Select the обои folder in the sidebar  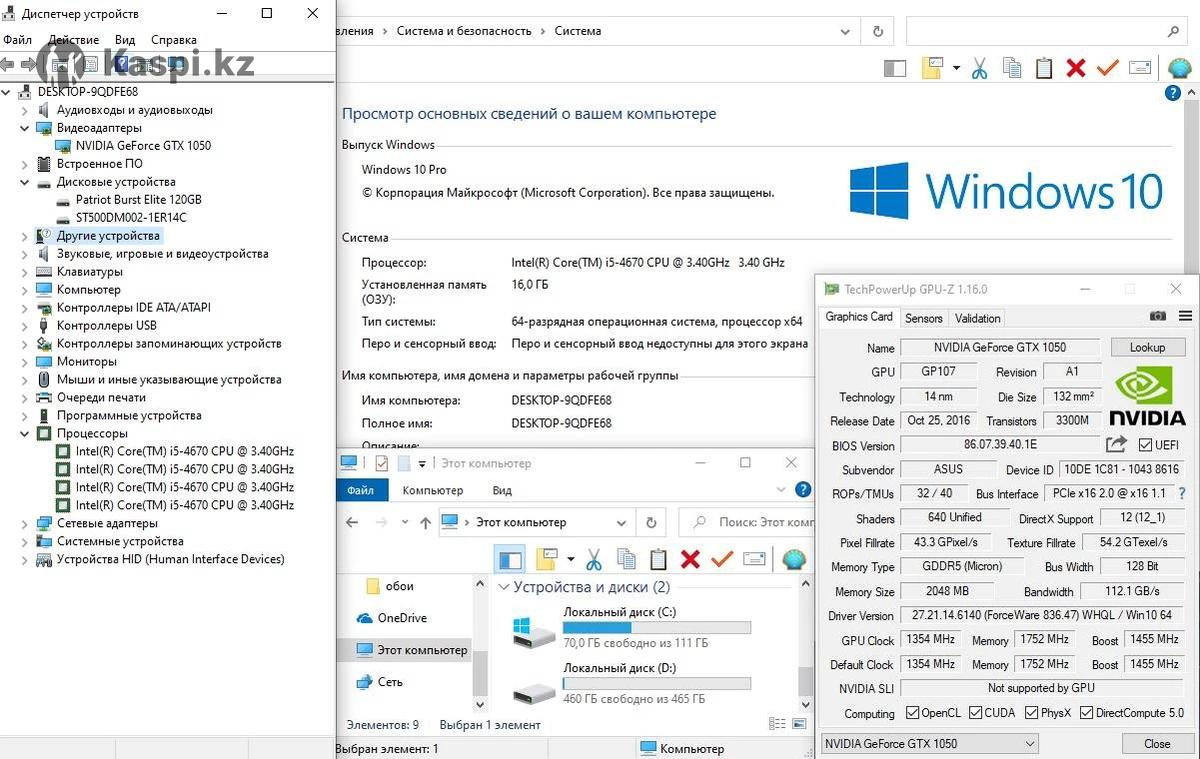[399, 586]
